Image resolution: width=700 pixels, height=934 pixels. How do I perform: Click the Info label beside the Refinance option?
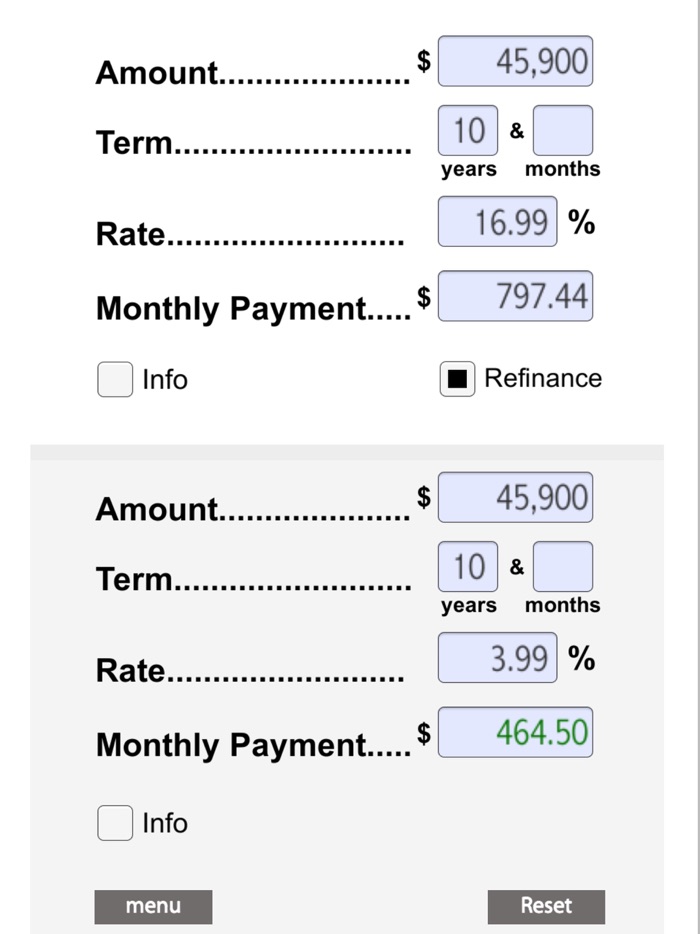click(x=165, y=380)
